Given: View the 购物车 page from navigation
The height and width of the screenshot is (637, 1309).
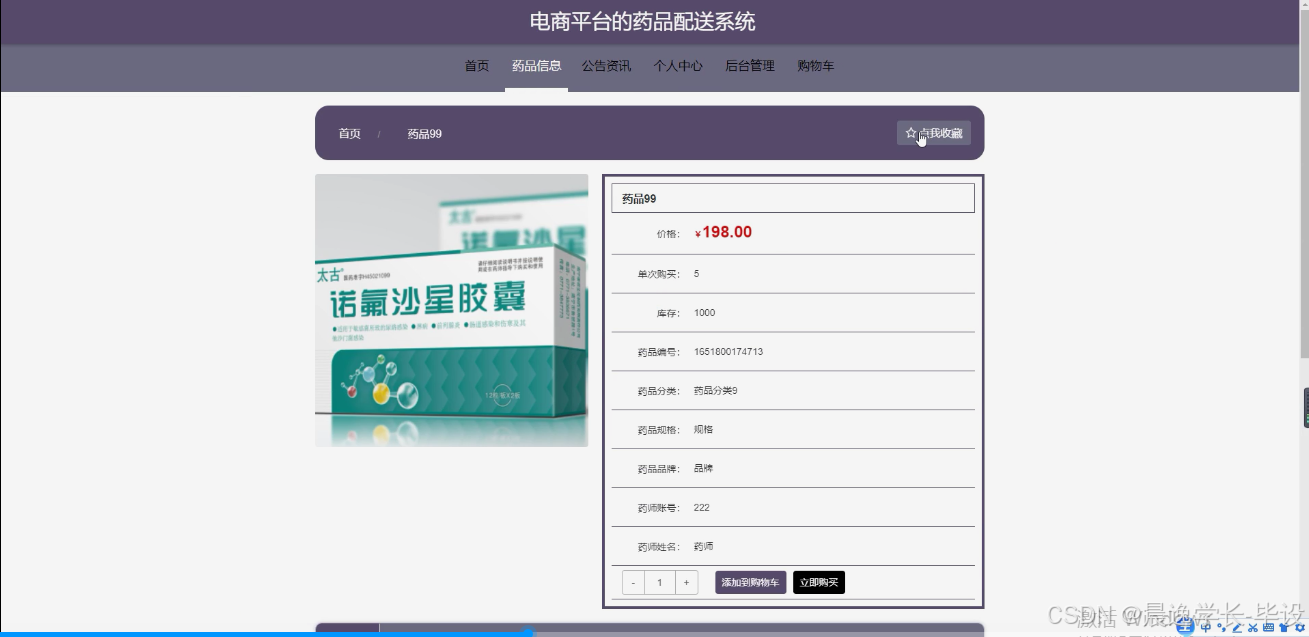Looking at the screenshot, I should [816, 66].
